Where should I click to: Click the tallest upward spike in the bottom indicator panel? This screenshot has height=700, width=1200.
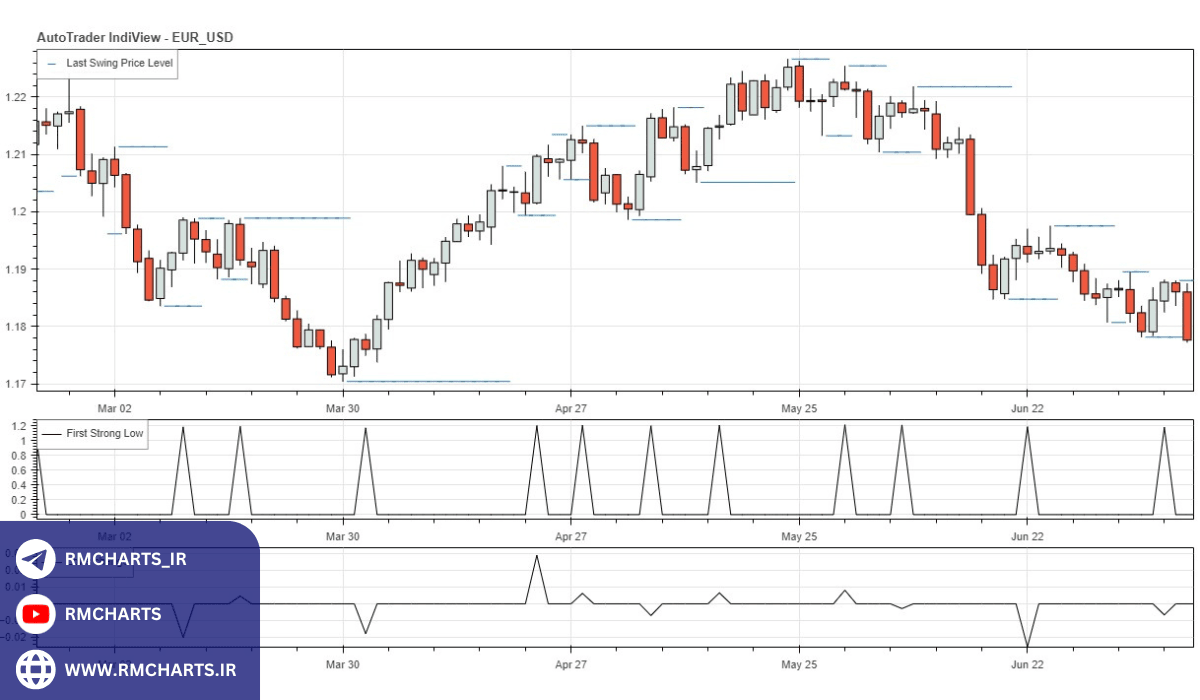537,557
